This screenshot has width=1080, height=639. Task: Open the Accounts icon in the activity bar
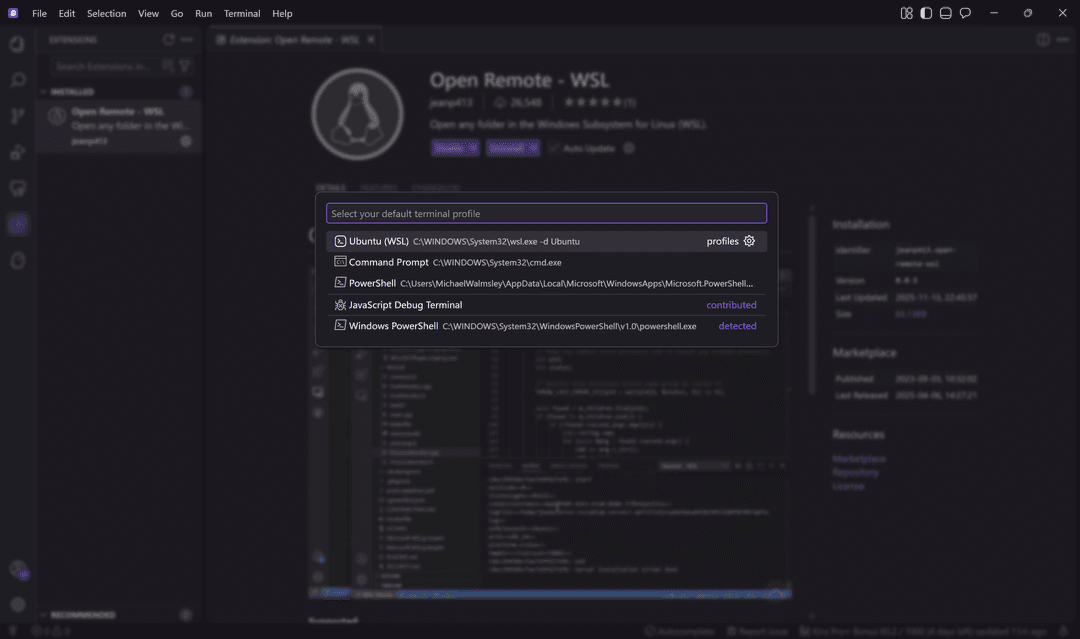pyautogui.click(x=18, y=570)
